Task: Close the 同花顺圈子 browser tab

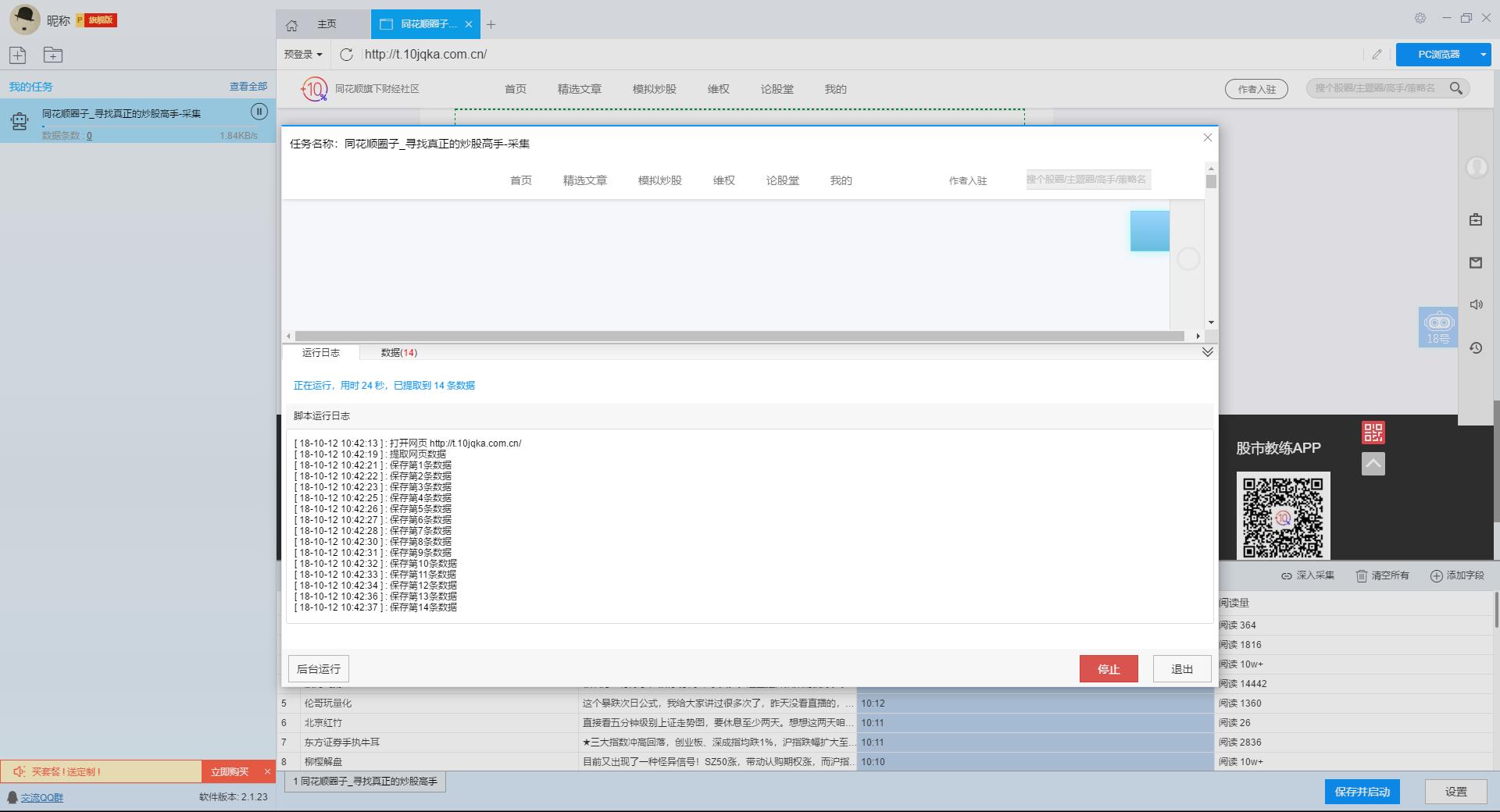Action: point(469,24)
